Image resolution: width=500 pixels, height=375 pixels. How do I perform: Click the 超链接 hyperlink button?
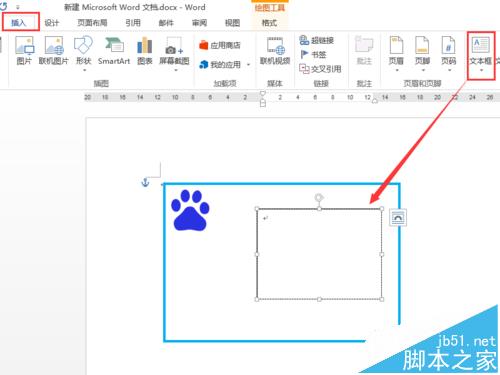click(x=317, y=40)
